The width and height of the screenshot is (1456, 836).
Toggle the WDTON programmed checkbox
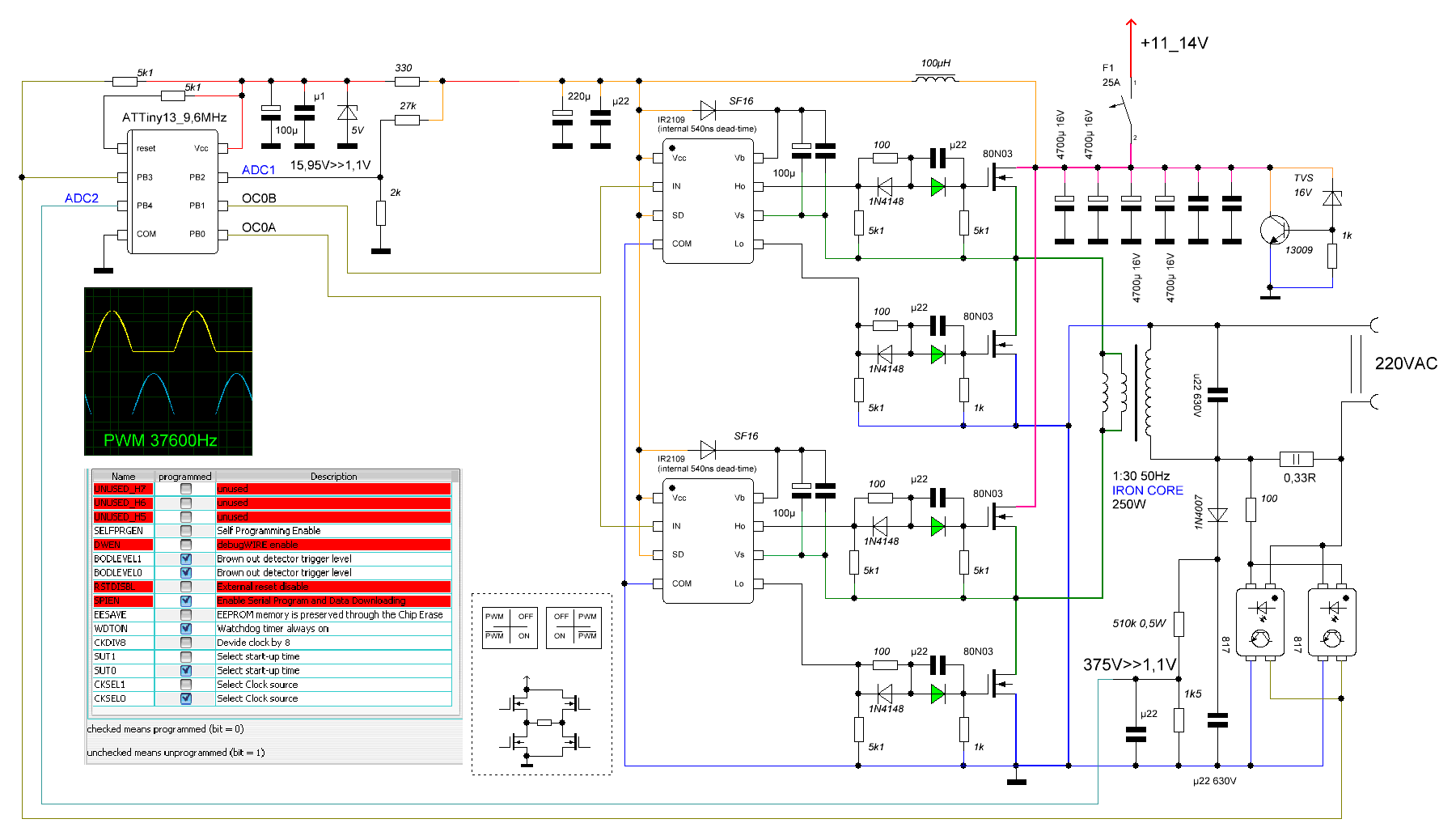pos(186,628)
